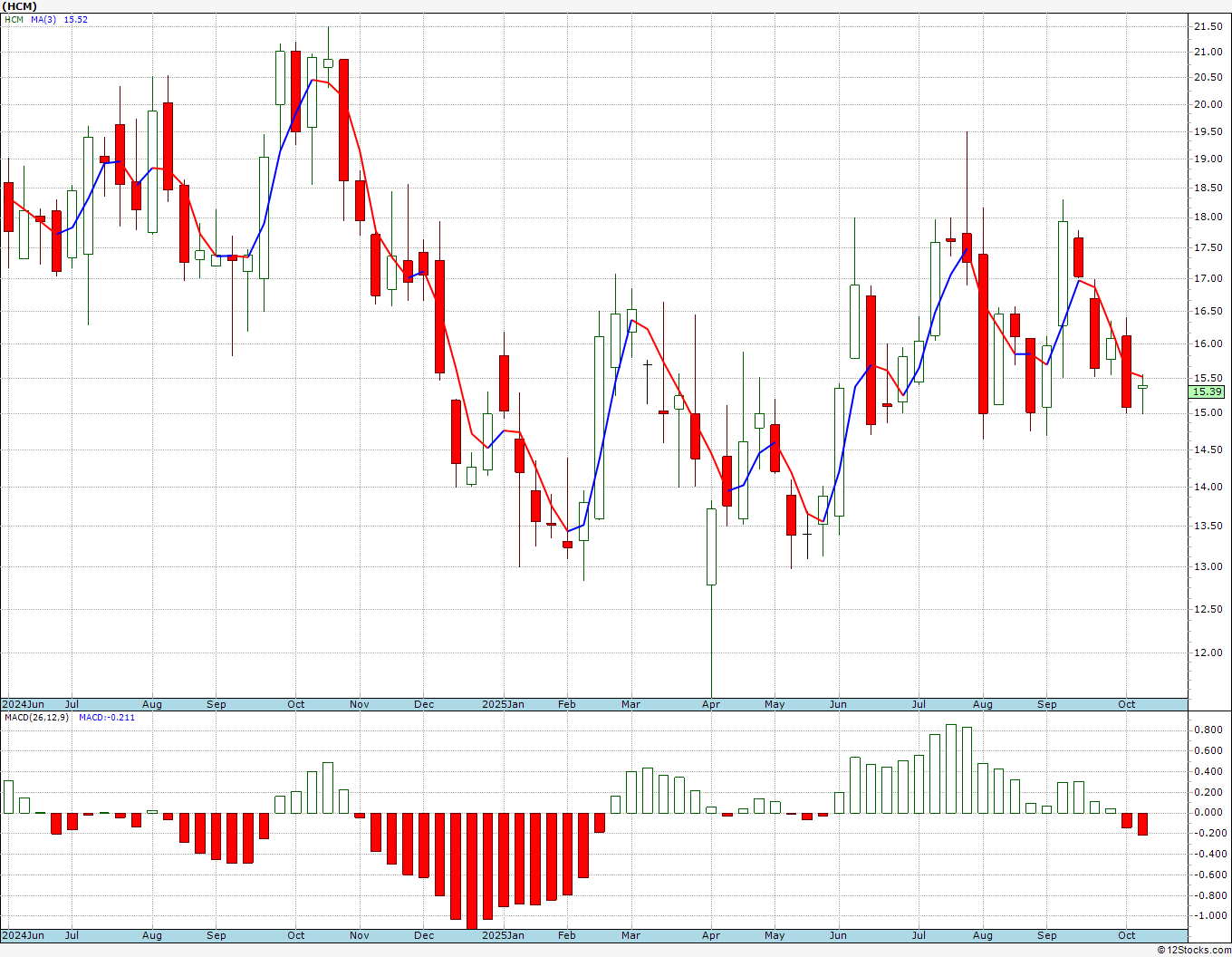
Task: Click the 19.50 price axis label
Action: click(x=1207, y=132)
